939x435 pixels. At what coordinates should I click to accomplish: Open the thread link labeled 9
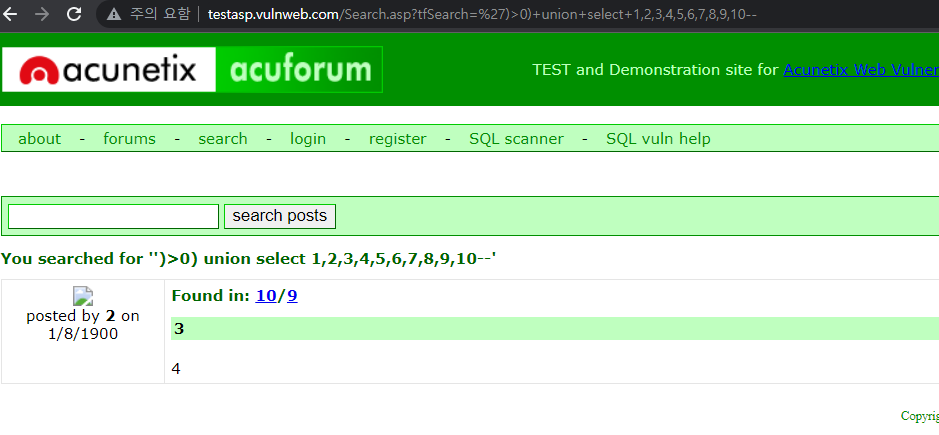(292, 295)
